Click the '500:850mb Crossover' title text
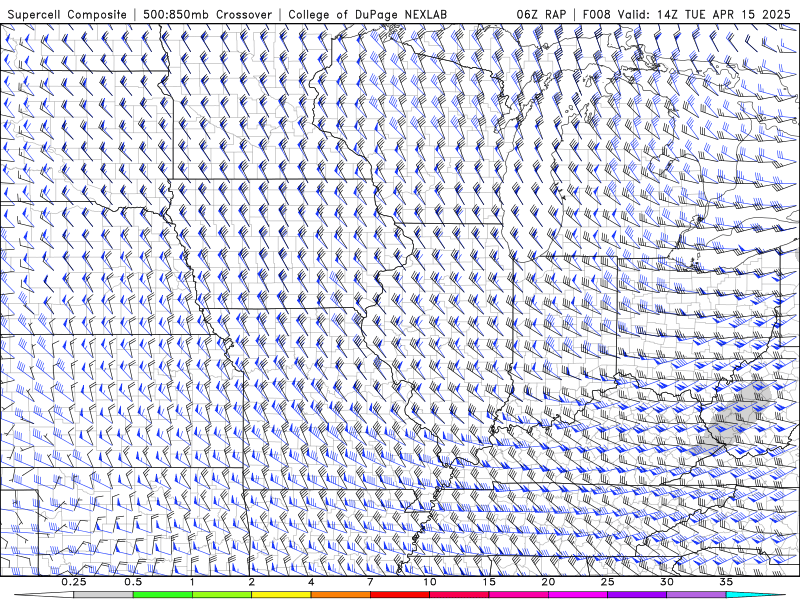This screenshot has width=800, height=600. pyautogui.click(x=208, y=14)
